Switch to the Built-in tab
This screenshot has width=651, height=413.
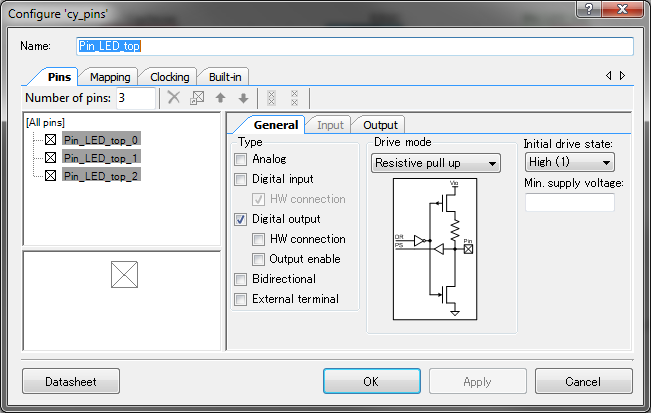[225, 77]
